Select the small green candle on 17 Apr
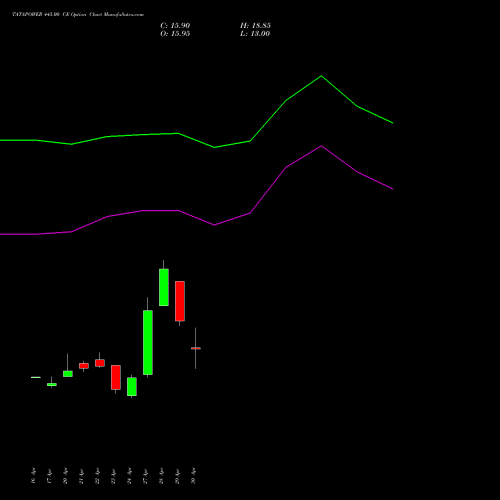Image resolution: width=500 pixels, height=500 pixels. tap(52, 384)
